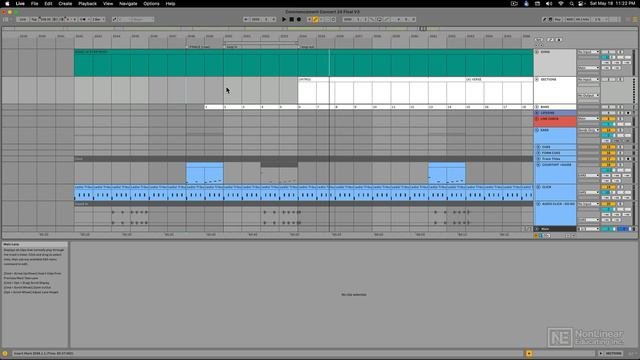Fold the COUNTOFF VOICES track
The image size is (640, 360).
(x=538, y=165)
